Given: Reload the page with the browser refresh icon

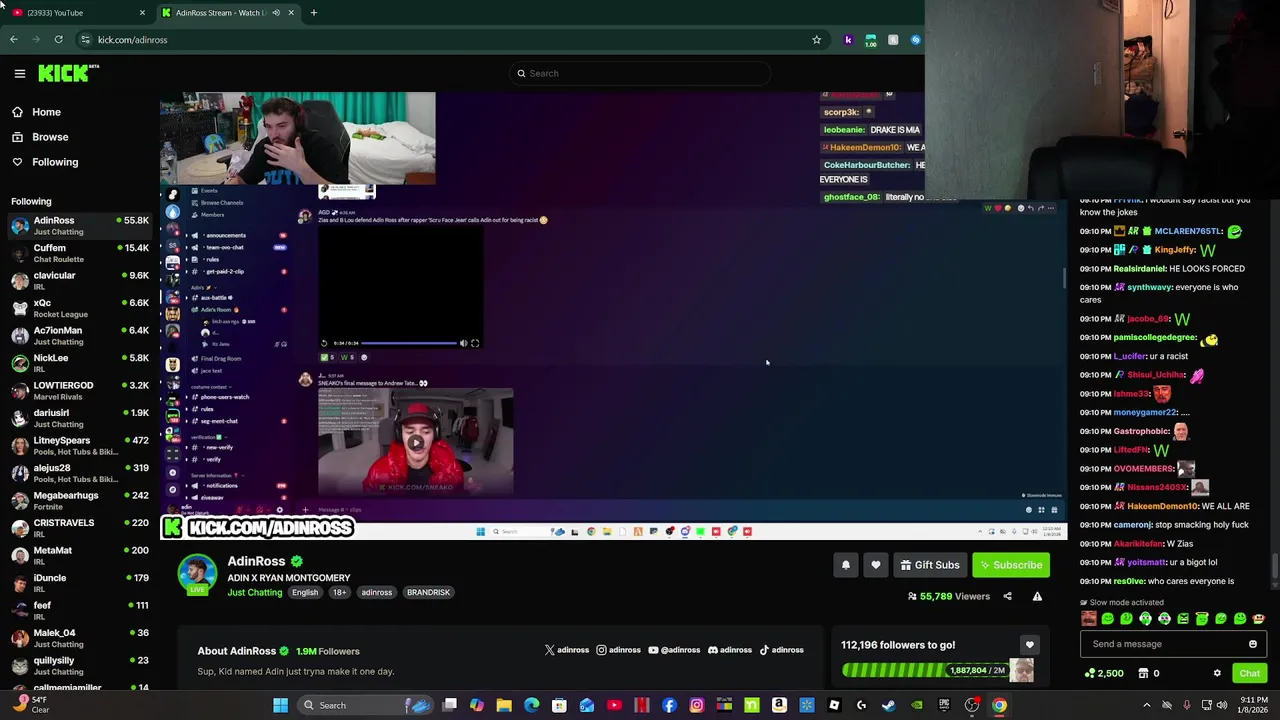Looking at the screenshot, I should click(59, 40).
